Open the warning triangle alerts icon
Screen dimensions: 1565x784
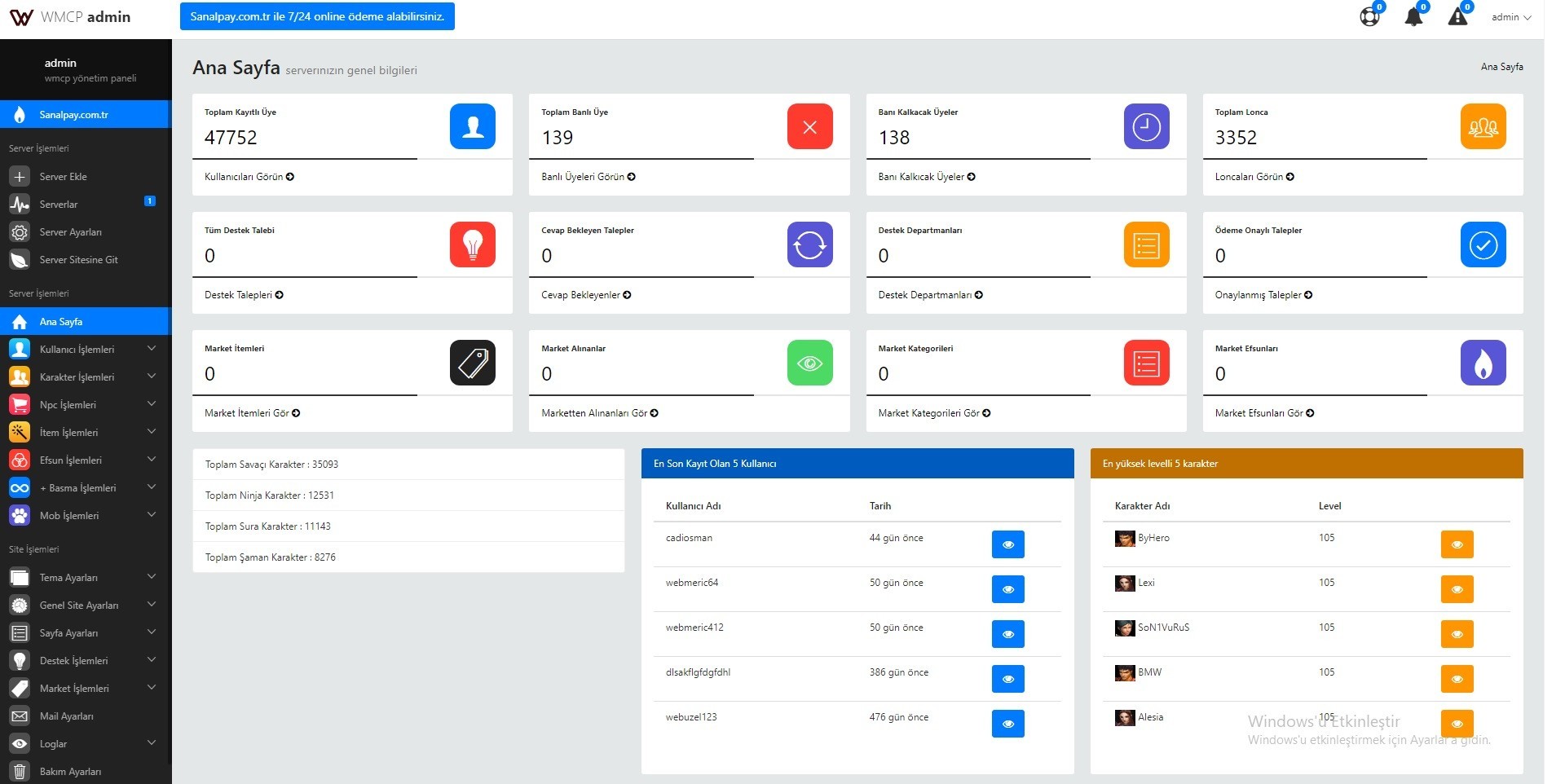[1457, 16]
